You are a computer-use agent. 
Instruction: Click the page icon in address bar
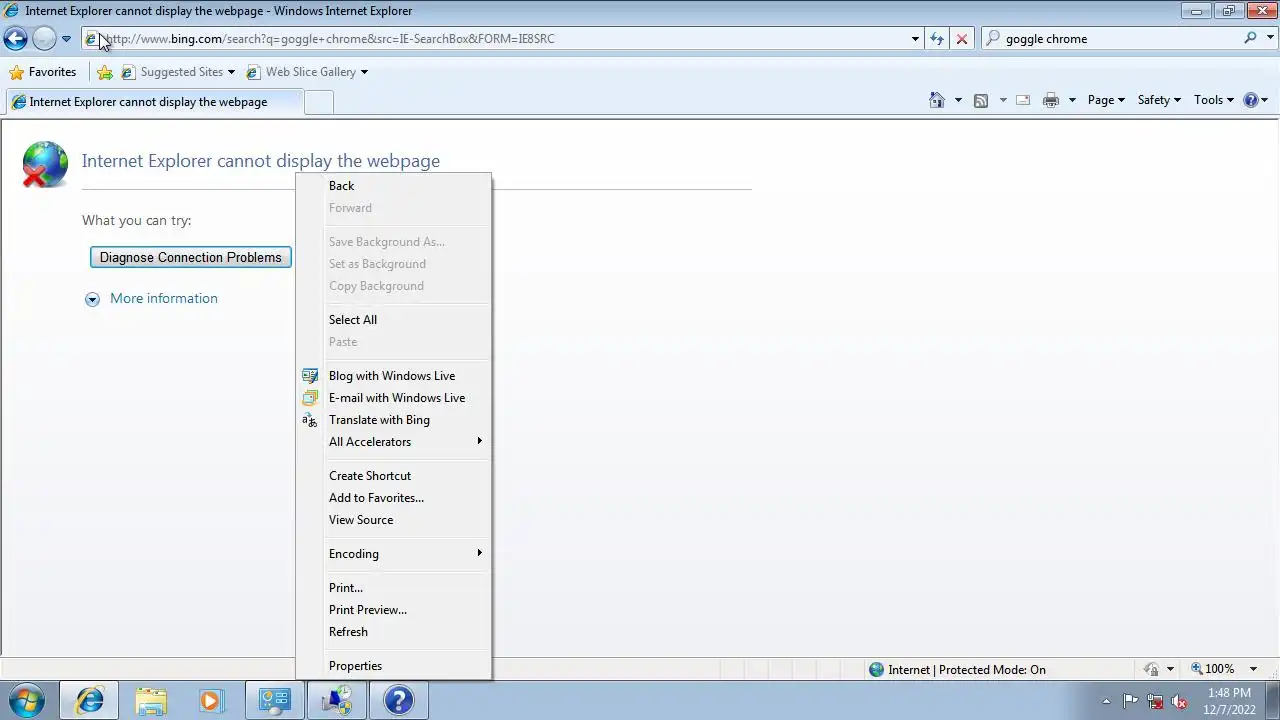click(x=91, y=39)
